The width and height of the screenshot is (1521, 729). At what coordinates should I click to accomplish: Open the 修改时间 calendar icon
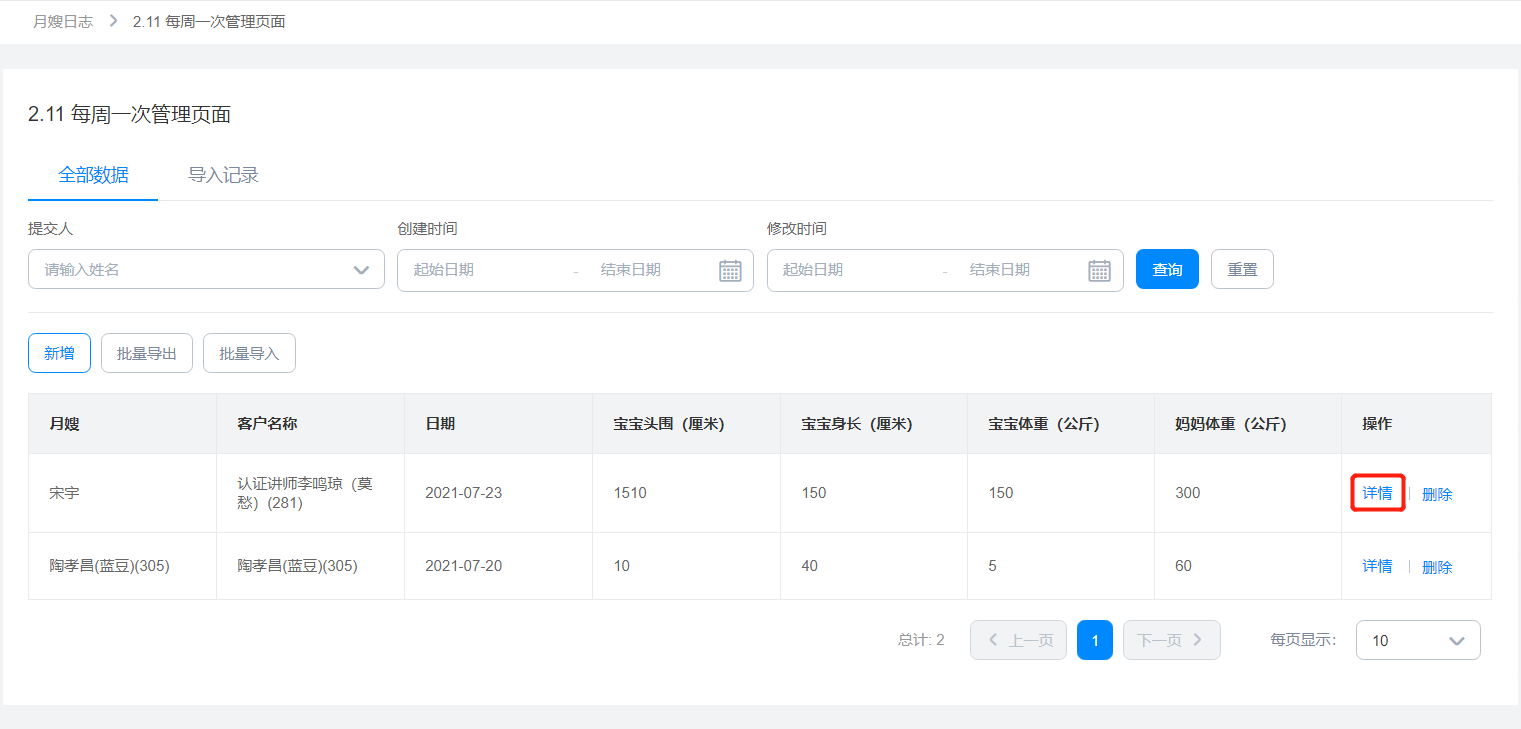[1099, 270]
